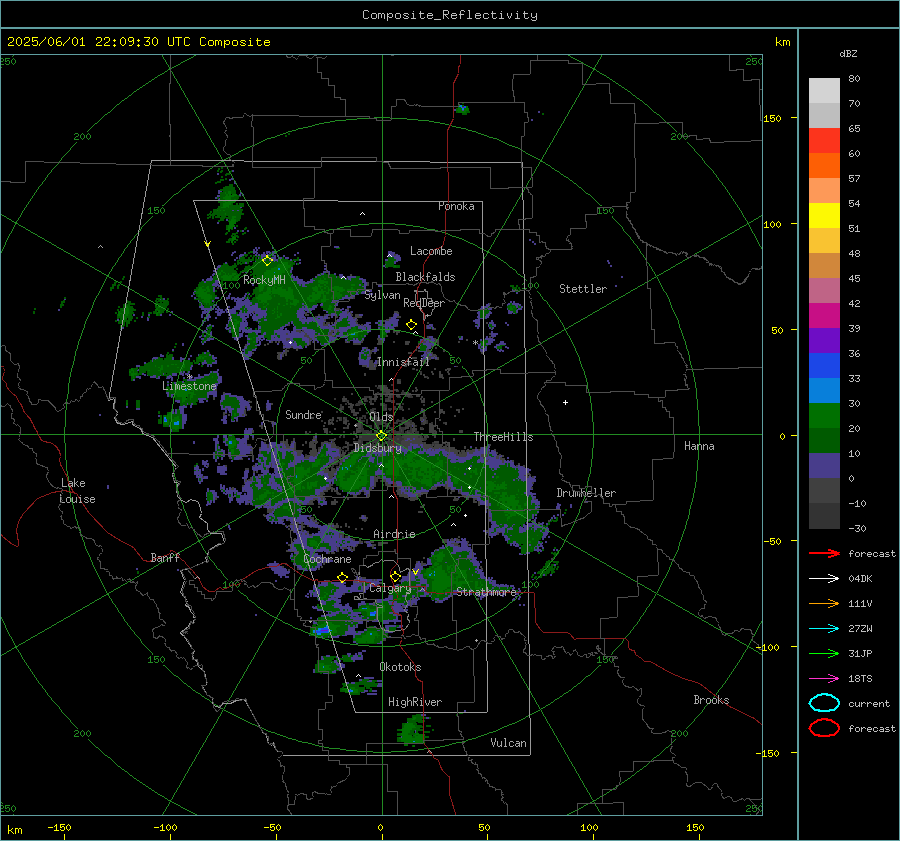Select the bright blue 33-36 dBZ swatch
Viewport: 900px width, 841px height.
pos(824,365)
